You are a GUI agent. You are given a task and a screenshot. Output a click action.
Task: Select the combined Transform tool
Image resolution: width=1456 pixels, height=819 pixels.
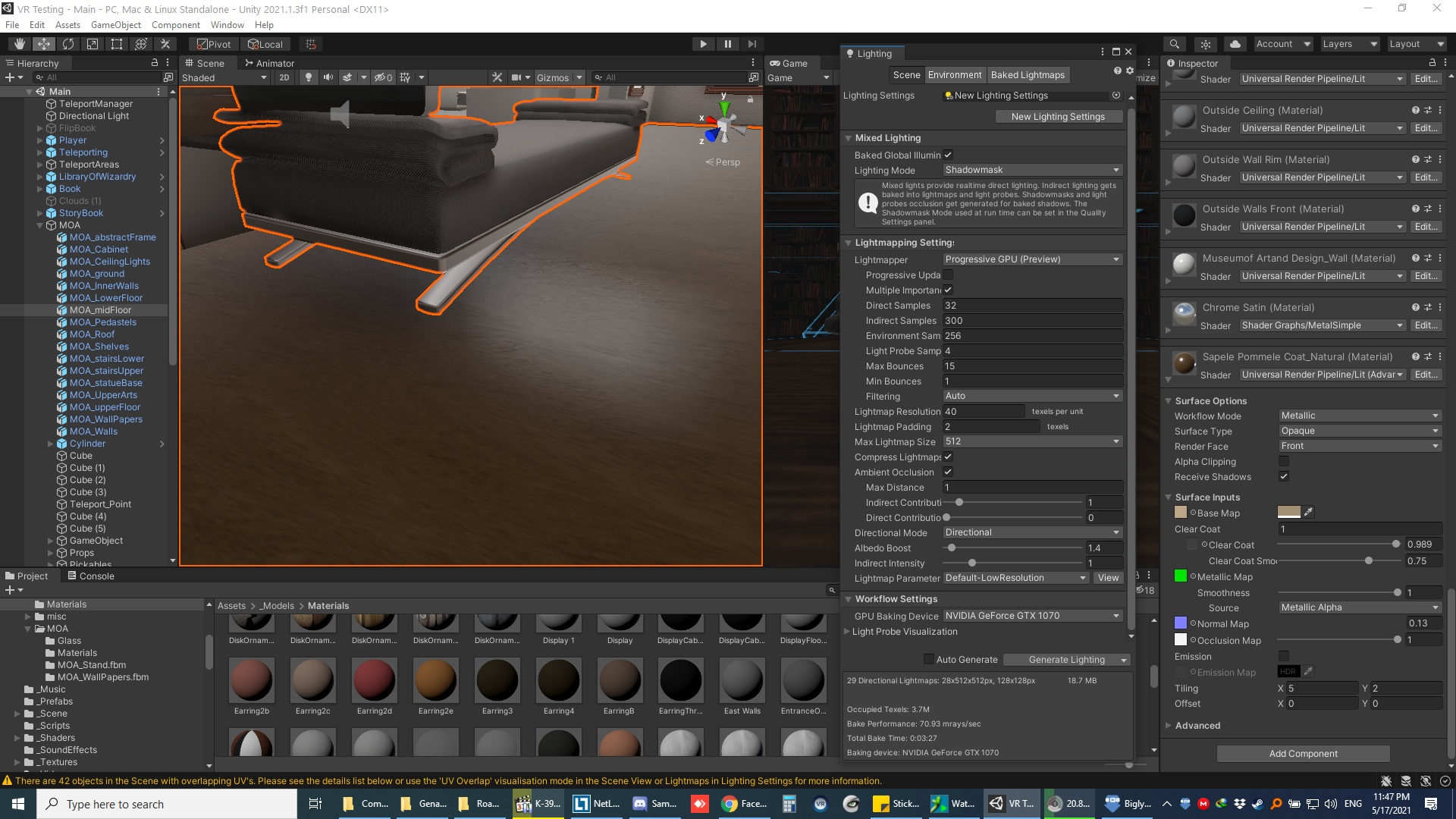pos(140,44)
